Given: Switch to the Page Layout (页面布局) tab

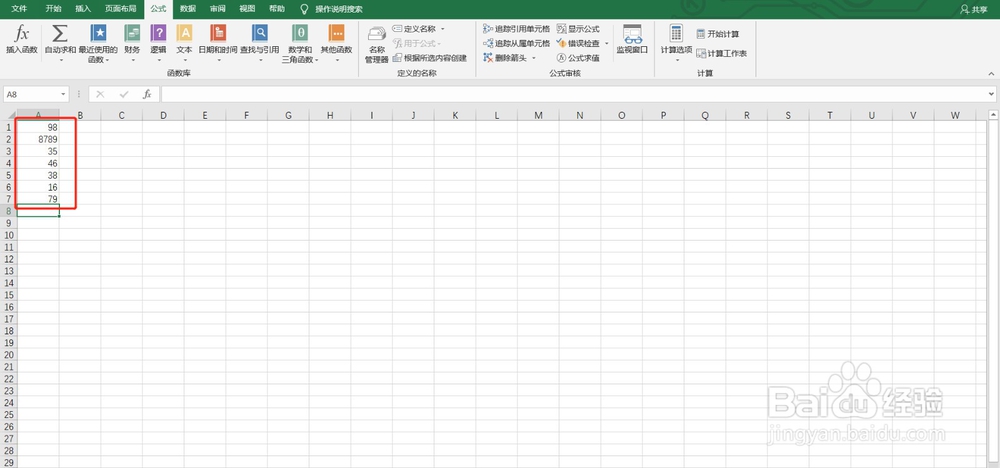Looking at the screenshot, I should coord(121,9).
